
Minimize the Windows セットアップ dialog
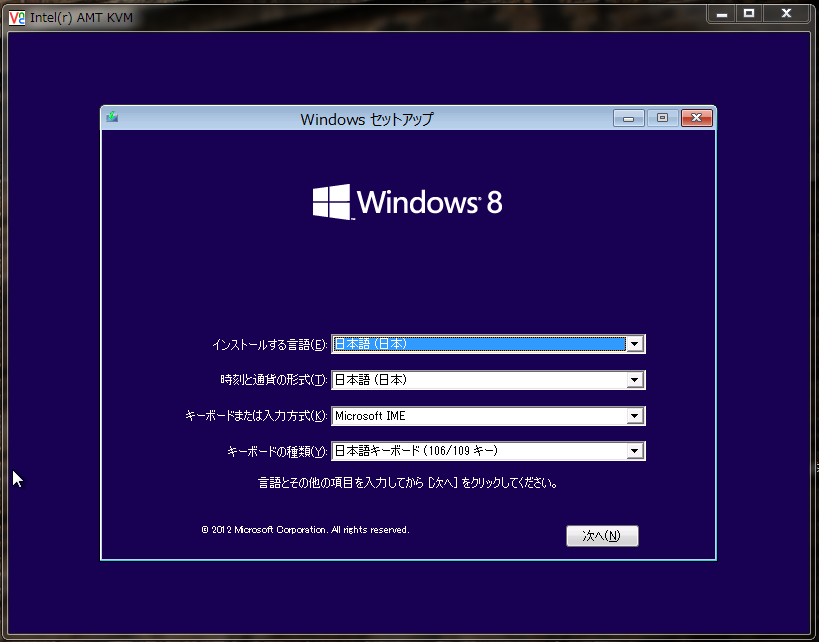pos(628,119)
